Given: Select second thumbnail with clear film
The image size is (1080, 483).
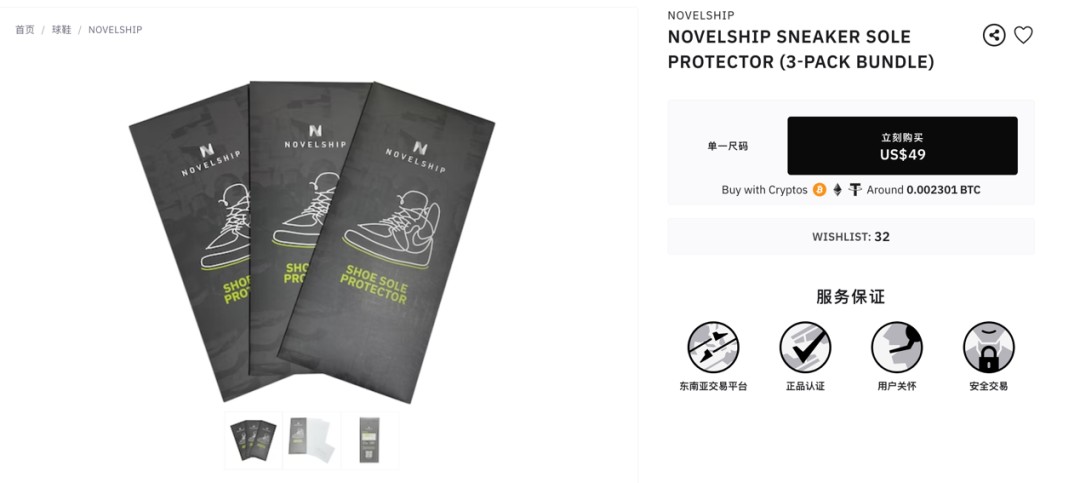Looking at the screenshot, I should pyautogui.click(x=311, y=440).
